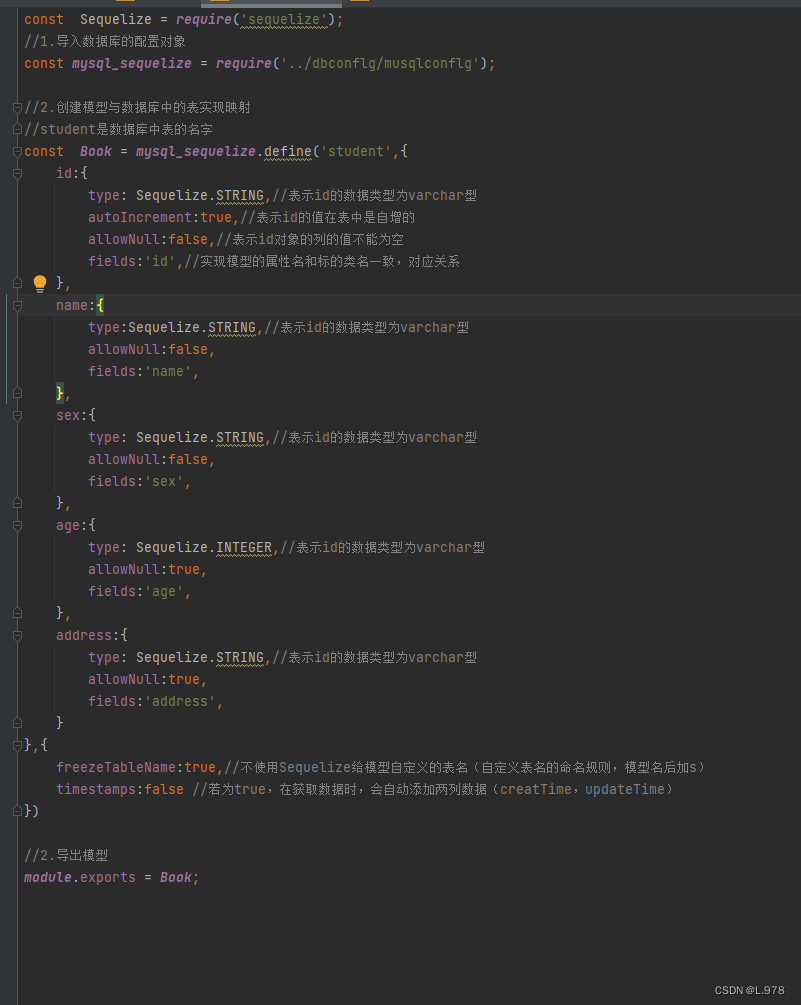Collapse the address:{ property block

click(17, 636)
